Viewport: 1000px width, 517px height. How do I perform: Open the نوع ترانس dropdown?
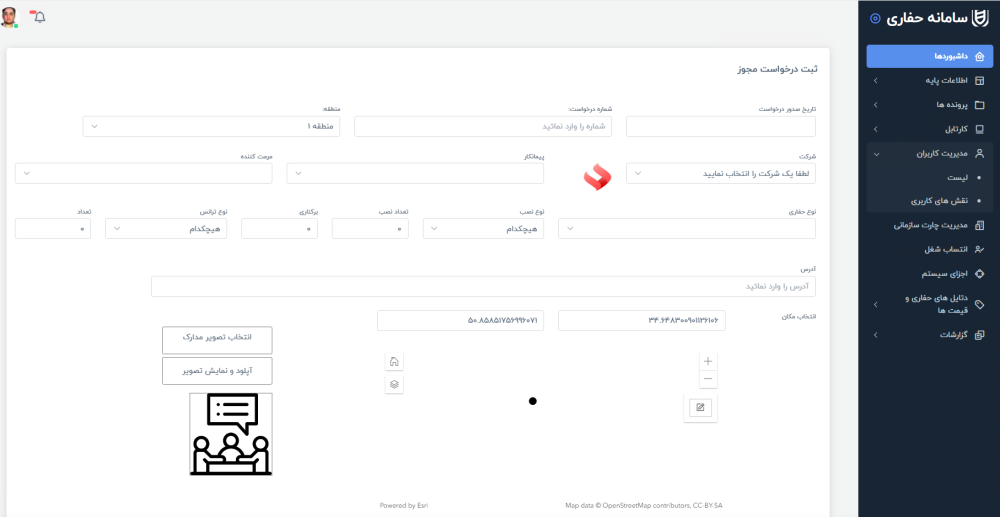166,229
